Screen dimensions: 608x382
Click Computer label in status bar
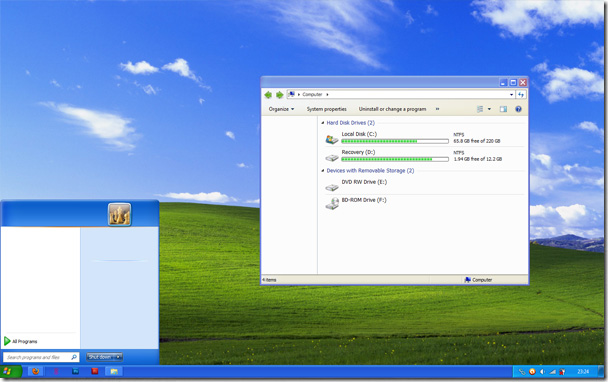[482, 280]
